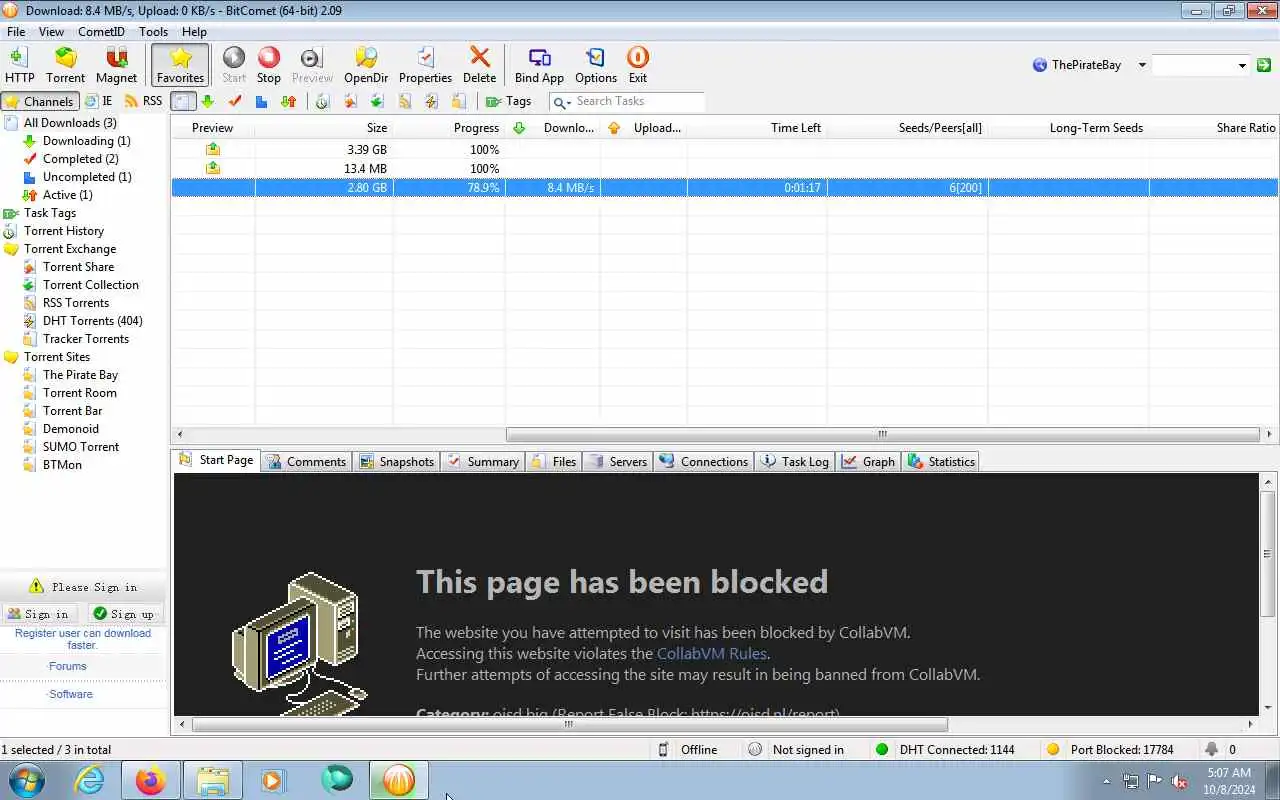Screen dimensions: 1280x800
Task: Click the Bind App icon
Action: (539, 65)
